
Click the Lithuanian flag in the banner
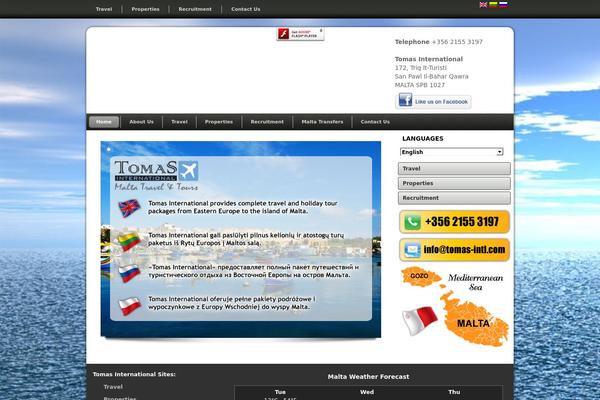[x=129, y=241]
